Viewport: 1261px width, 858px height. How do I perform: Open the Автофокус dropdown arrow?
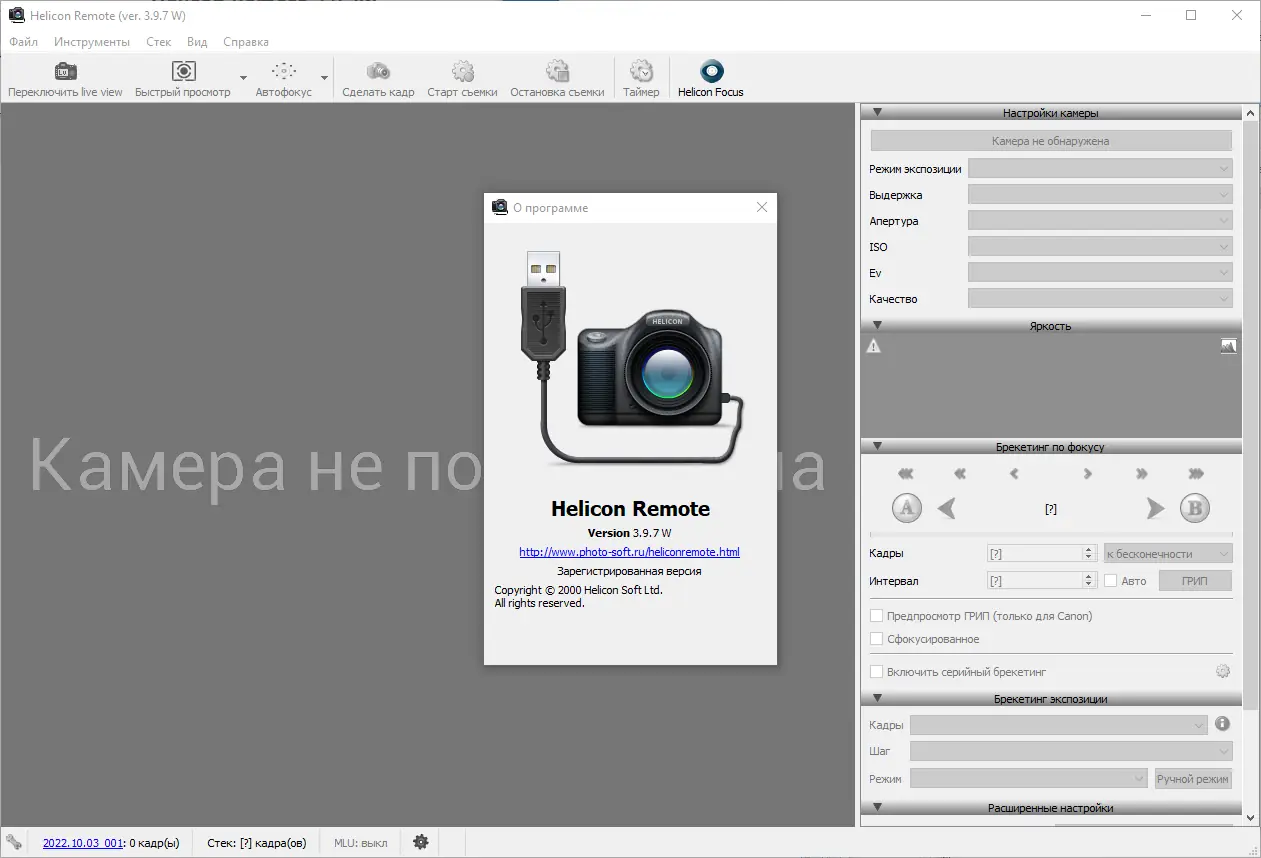tap(324, 78)
